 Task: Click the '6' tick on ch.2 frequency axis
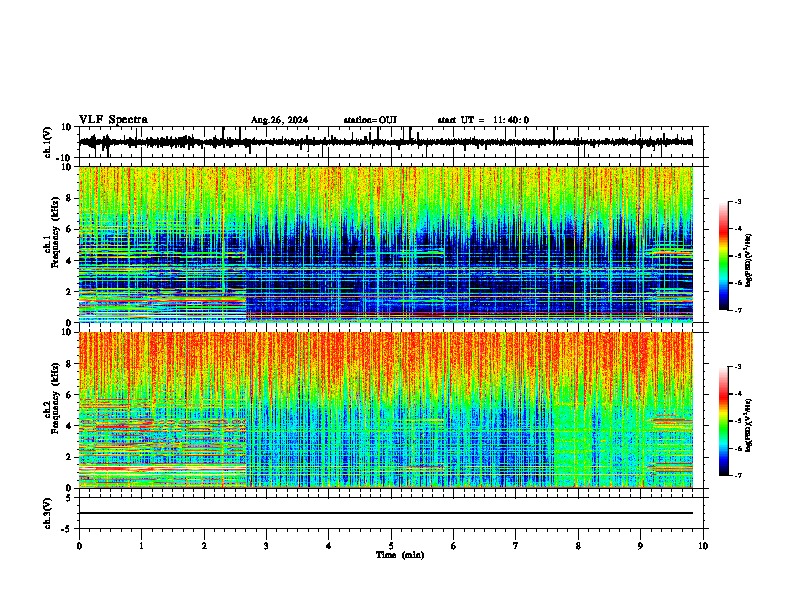(70, 394)
